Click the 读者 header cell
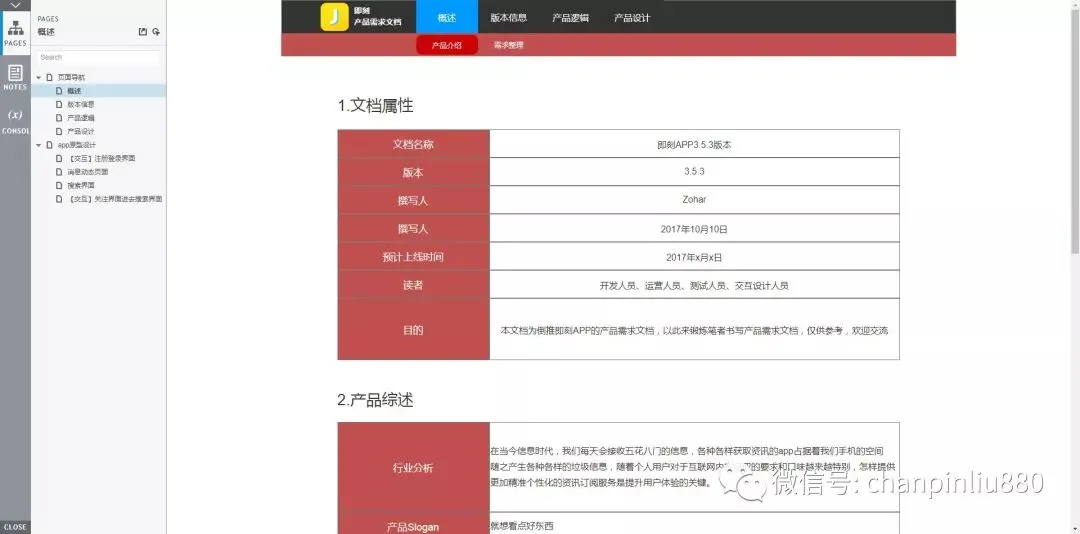The width and height of the screenshot is (1080, 534). pyautogui.click(x=413, y=285)
